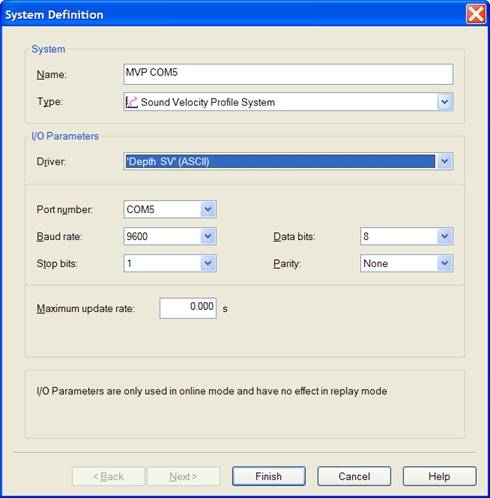490x498 pixels.
Task: Click the Finish button
Action: (x=269, y=476)
